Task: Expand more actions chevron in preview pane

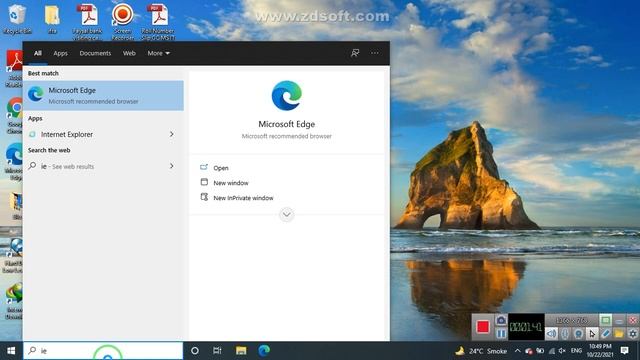Action: [287, 214]
